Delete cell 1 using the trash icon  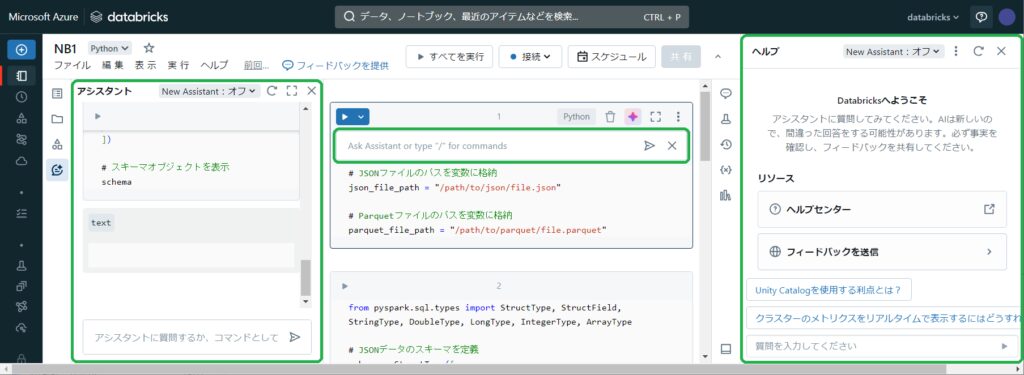coord(610,117)
